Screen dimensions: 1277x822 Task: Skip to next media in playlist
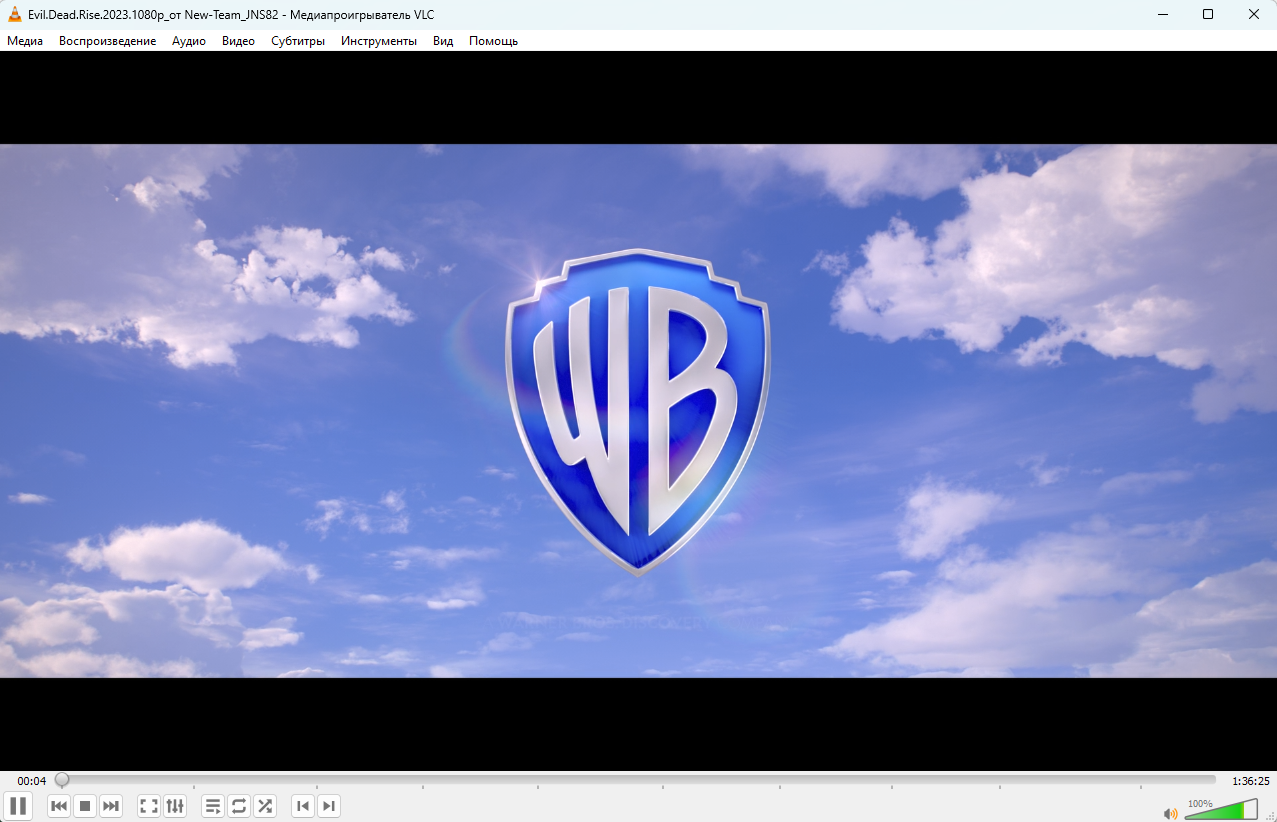(x=111, y=806)
